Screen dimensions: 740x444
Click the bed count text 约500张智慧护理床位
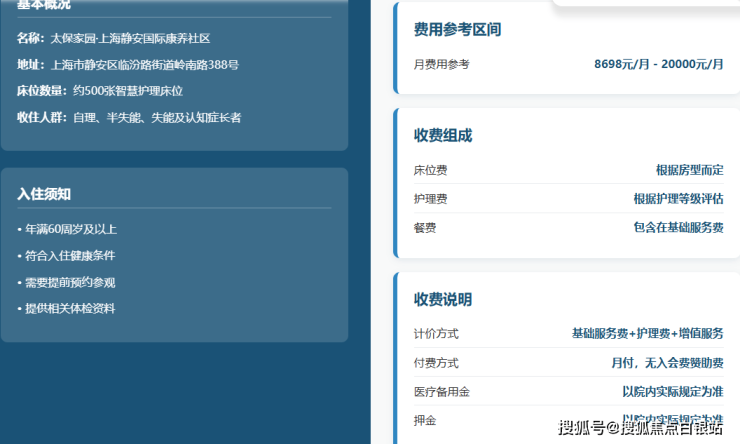[x=128, y=91]
